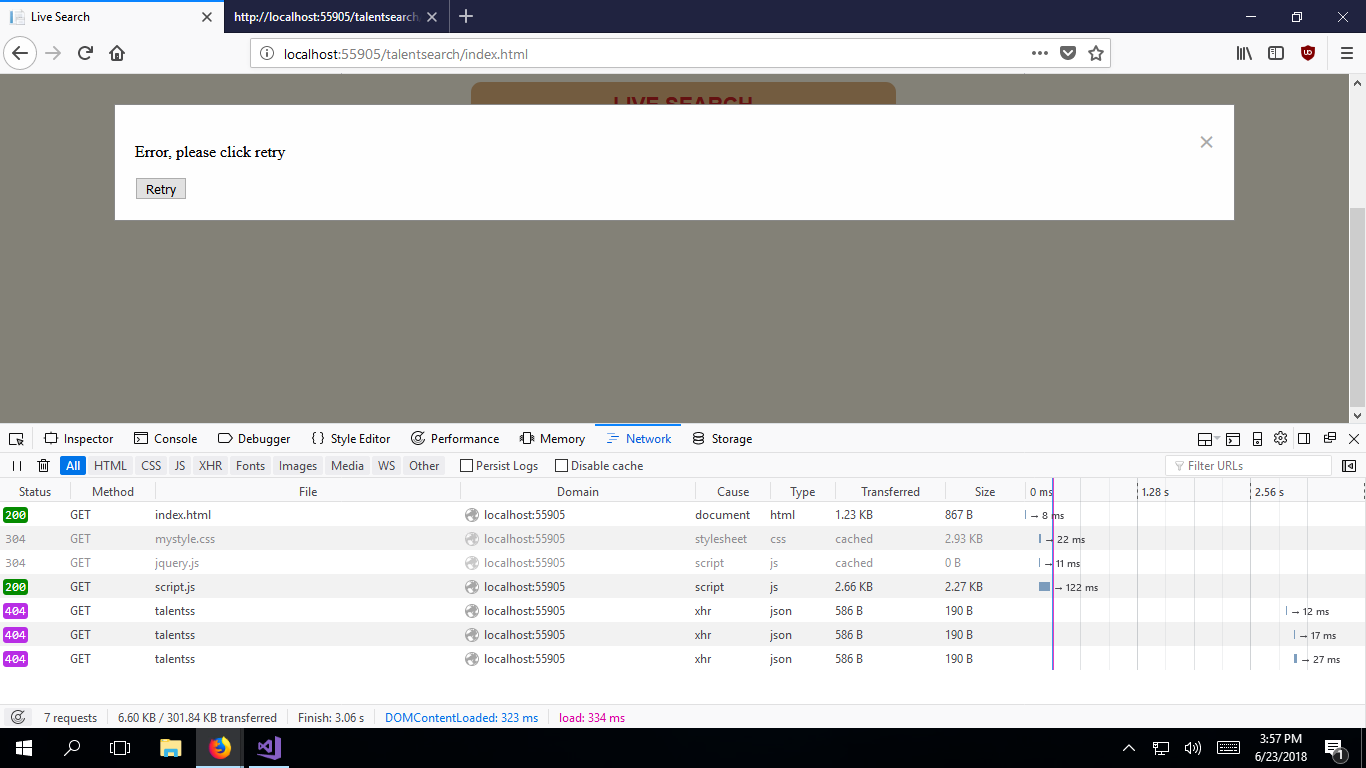1366x768 pixels.
Task: Save page to Pocket
Action: point(1068,54)
